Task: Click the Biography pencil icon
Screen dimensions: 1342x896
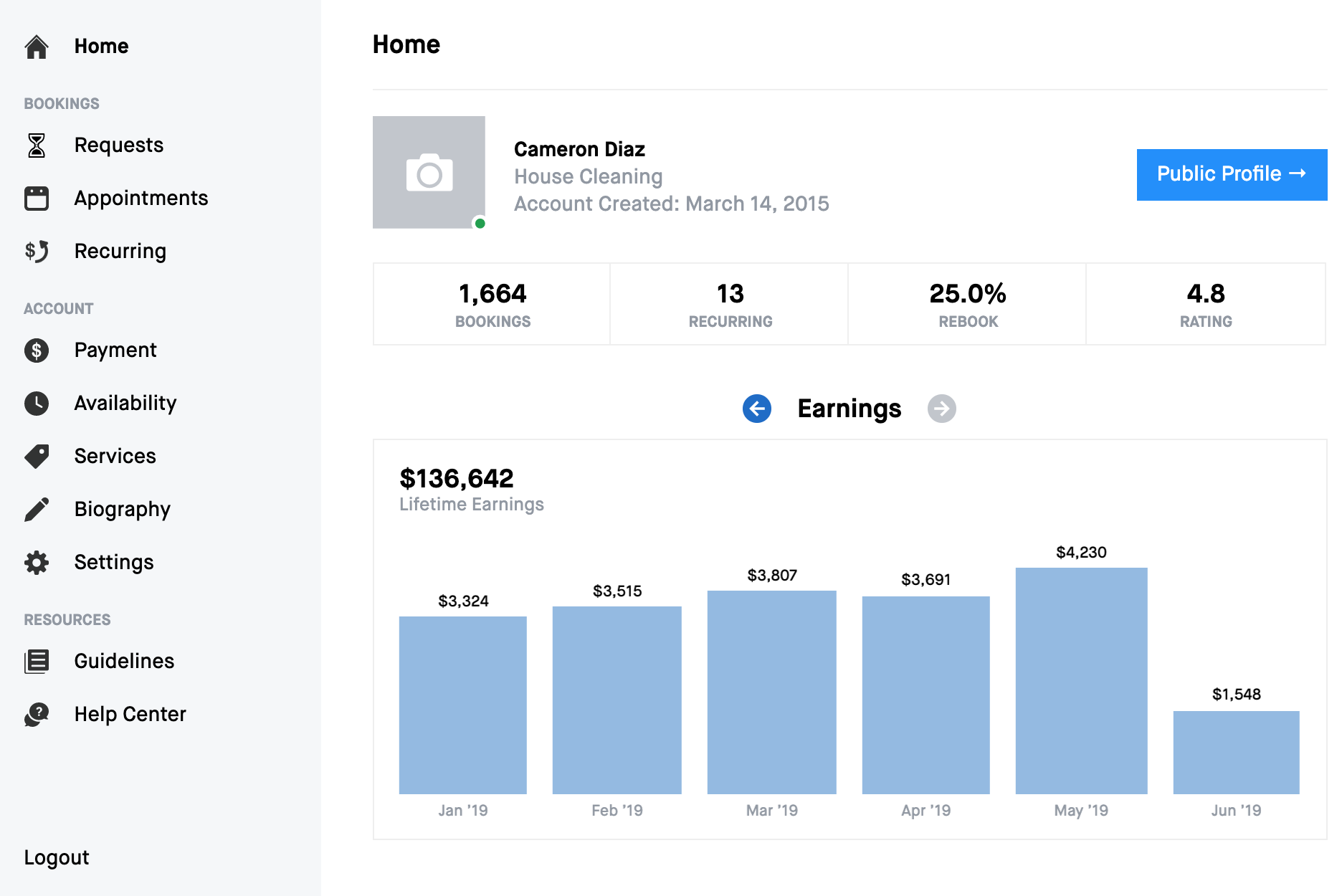Action: point(37,510)
